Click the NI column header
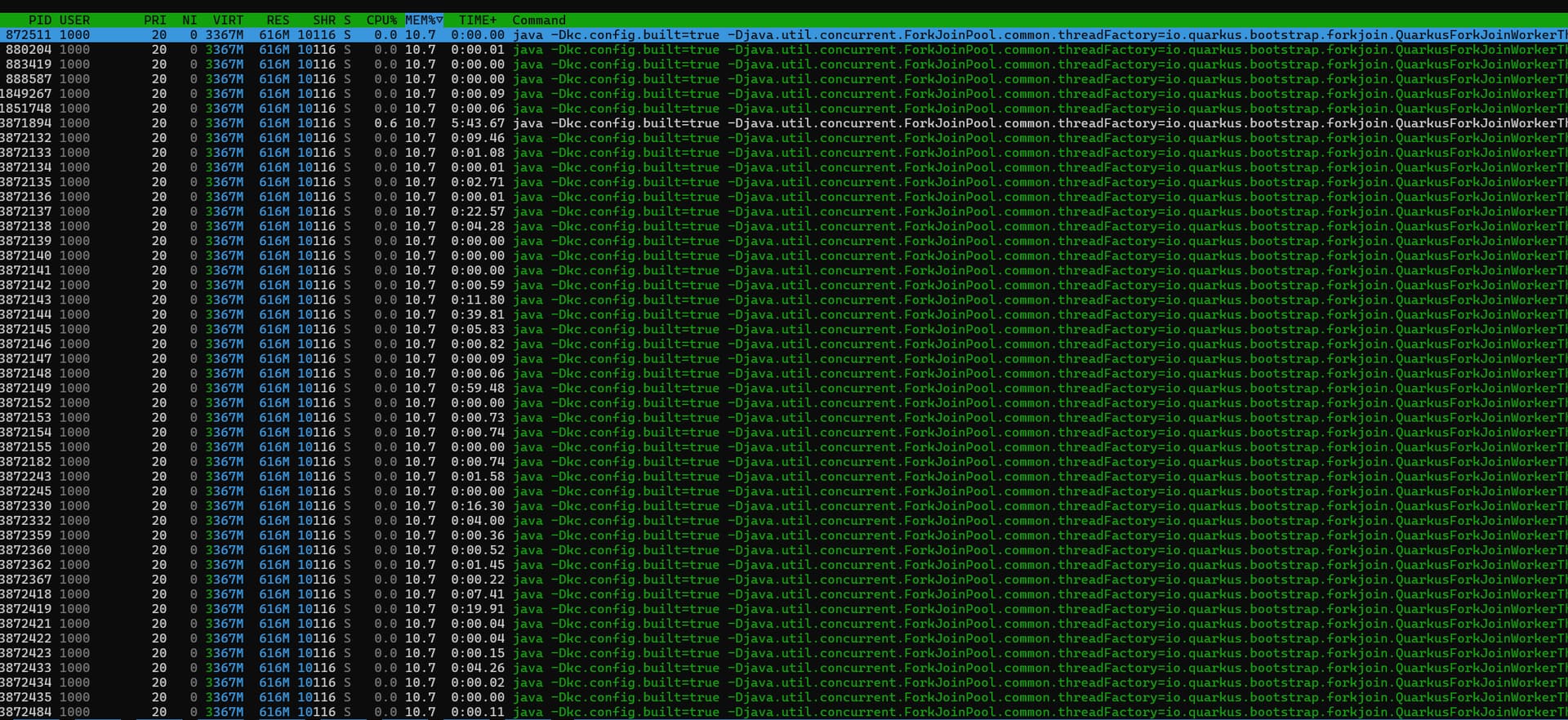This screenshot has height=720, width=1568. coord(189,20)
